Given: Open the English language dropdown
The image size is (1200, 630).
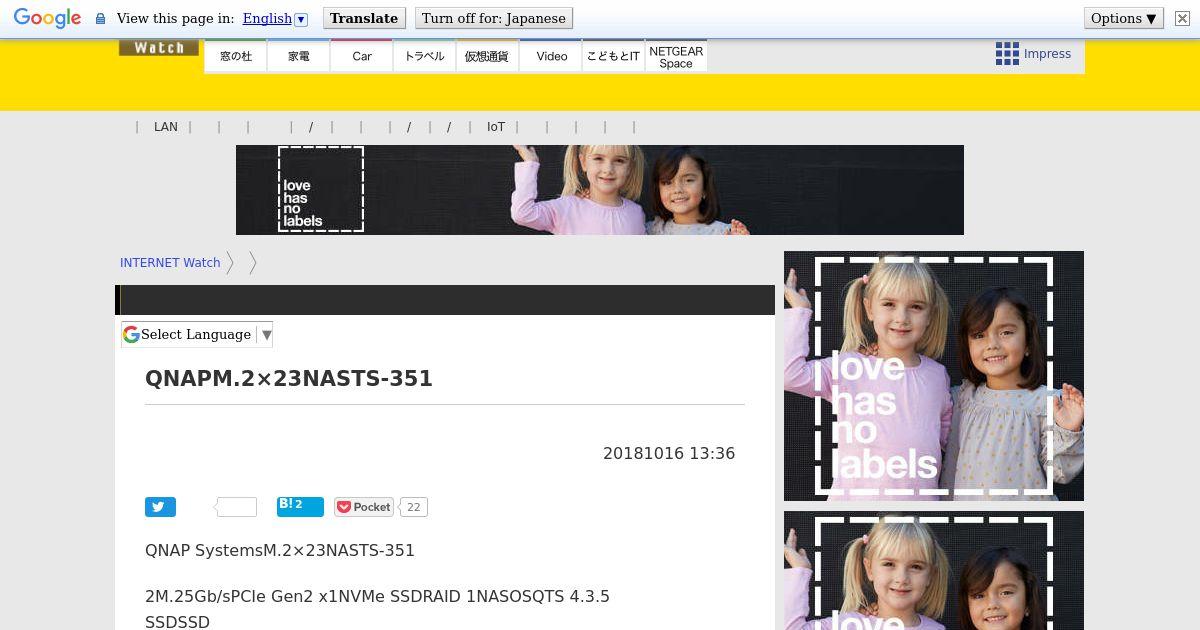Looking at the screenshot, I should [275, 18].
